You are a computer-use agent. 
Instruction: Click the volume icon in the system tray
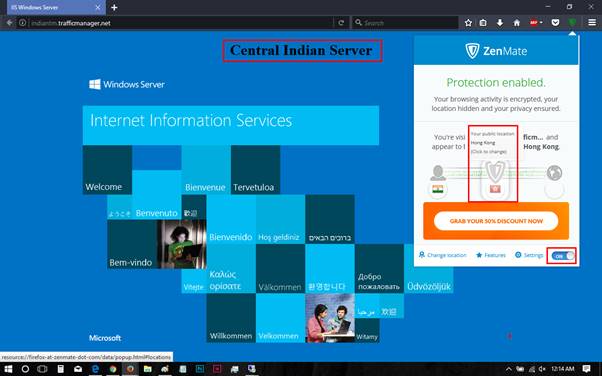(542, 369)
